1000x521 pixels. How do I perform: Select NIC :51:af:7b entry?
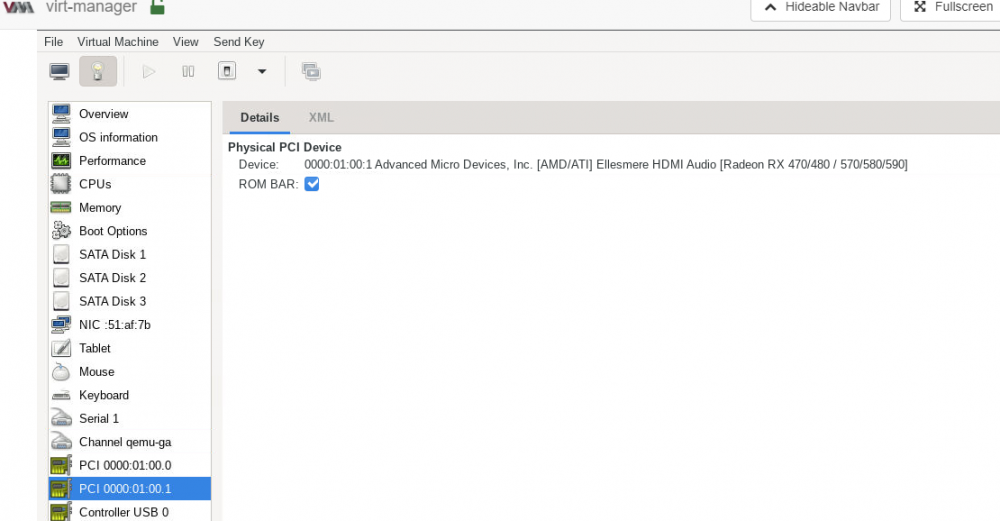(130, 325)
